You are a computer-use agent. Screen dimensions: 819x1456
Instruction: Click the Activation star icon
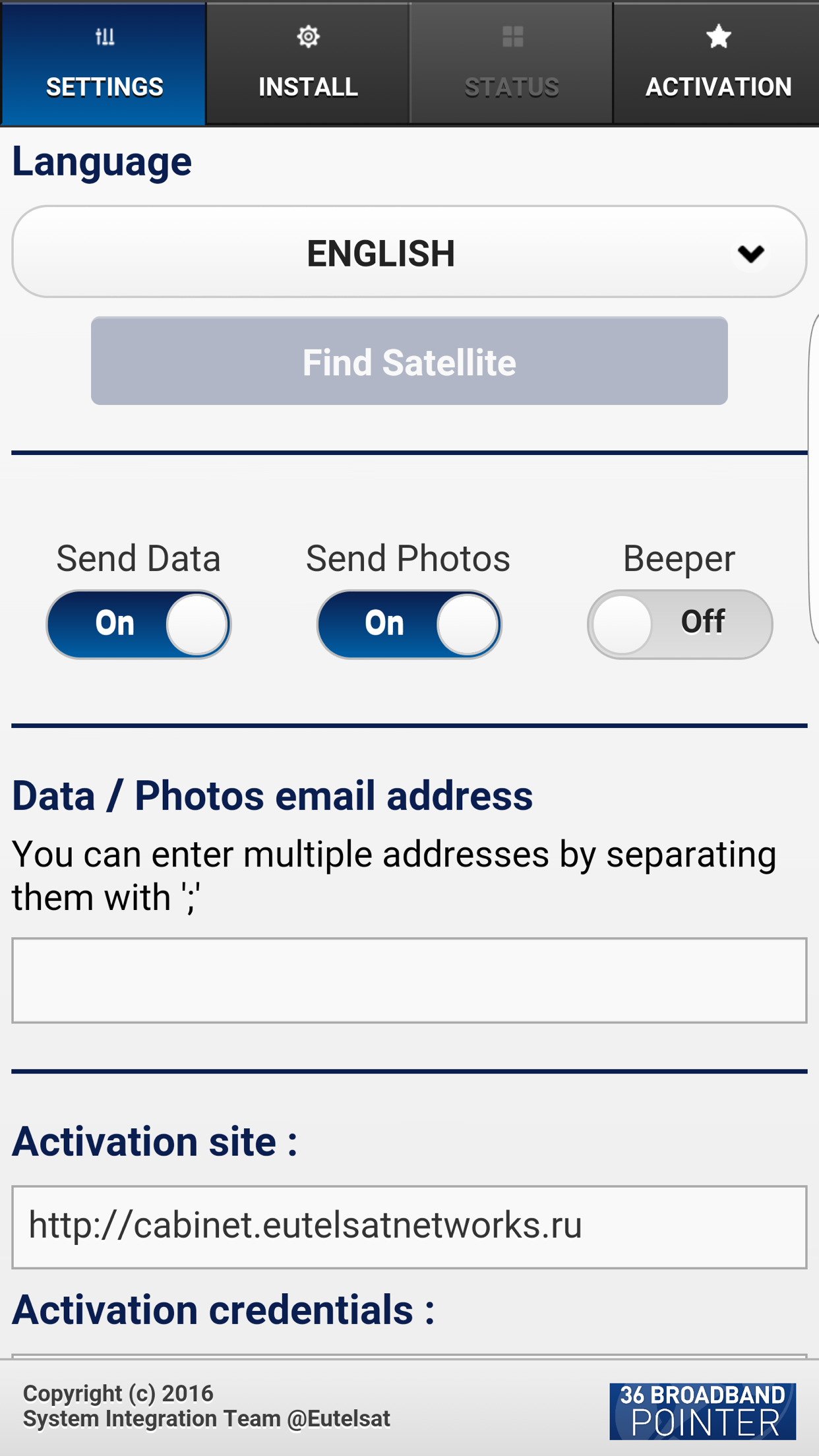(x=718, y=37)
